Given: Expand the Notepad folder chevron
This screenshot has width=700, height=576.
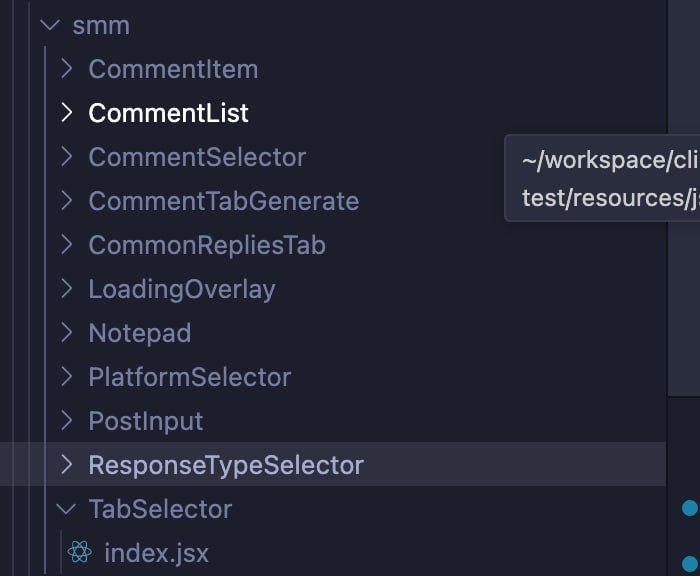Looking at the screenshot, I should click(x=66, y=333).
